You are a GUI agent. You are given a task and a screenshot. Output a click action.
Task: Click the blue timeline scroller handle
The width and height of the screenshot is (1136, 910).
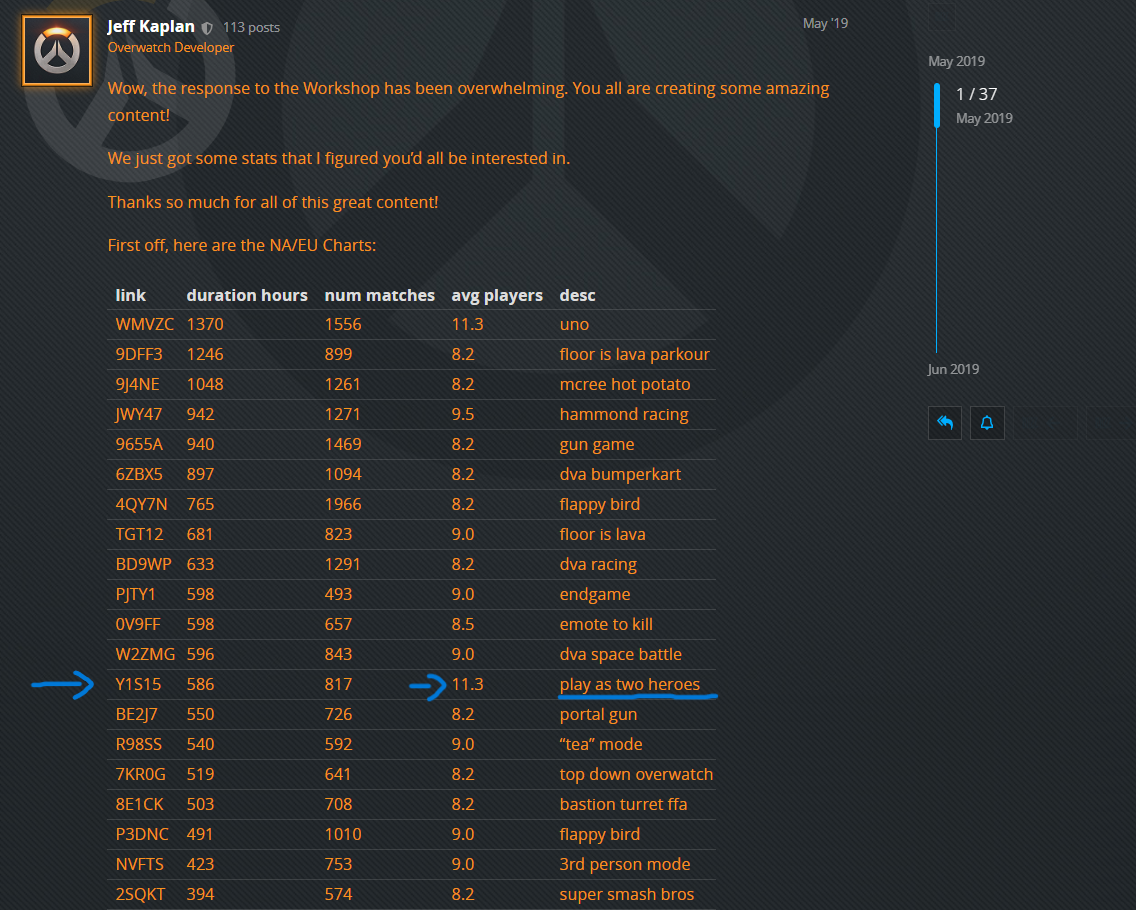937,106
